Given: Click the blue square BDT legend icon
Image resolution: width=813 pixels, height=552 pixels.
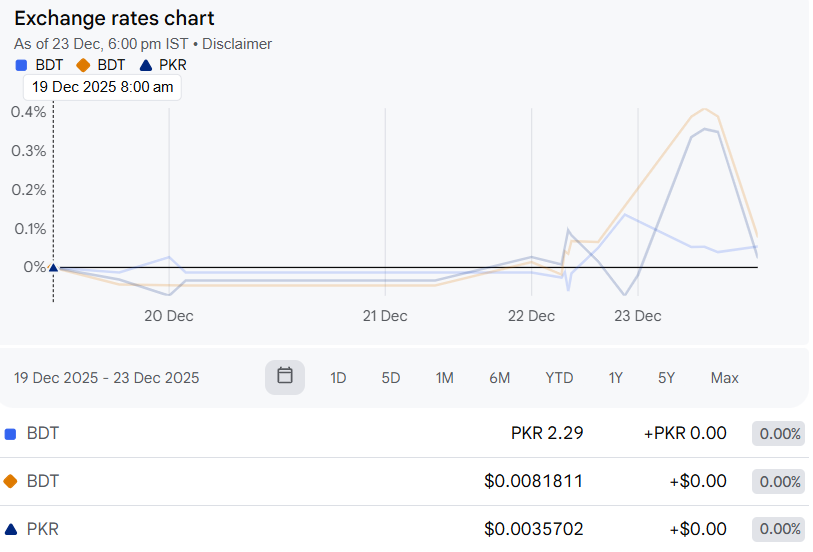Looking at the screenshot, I should click(21, 65).
